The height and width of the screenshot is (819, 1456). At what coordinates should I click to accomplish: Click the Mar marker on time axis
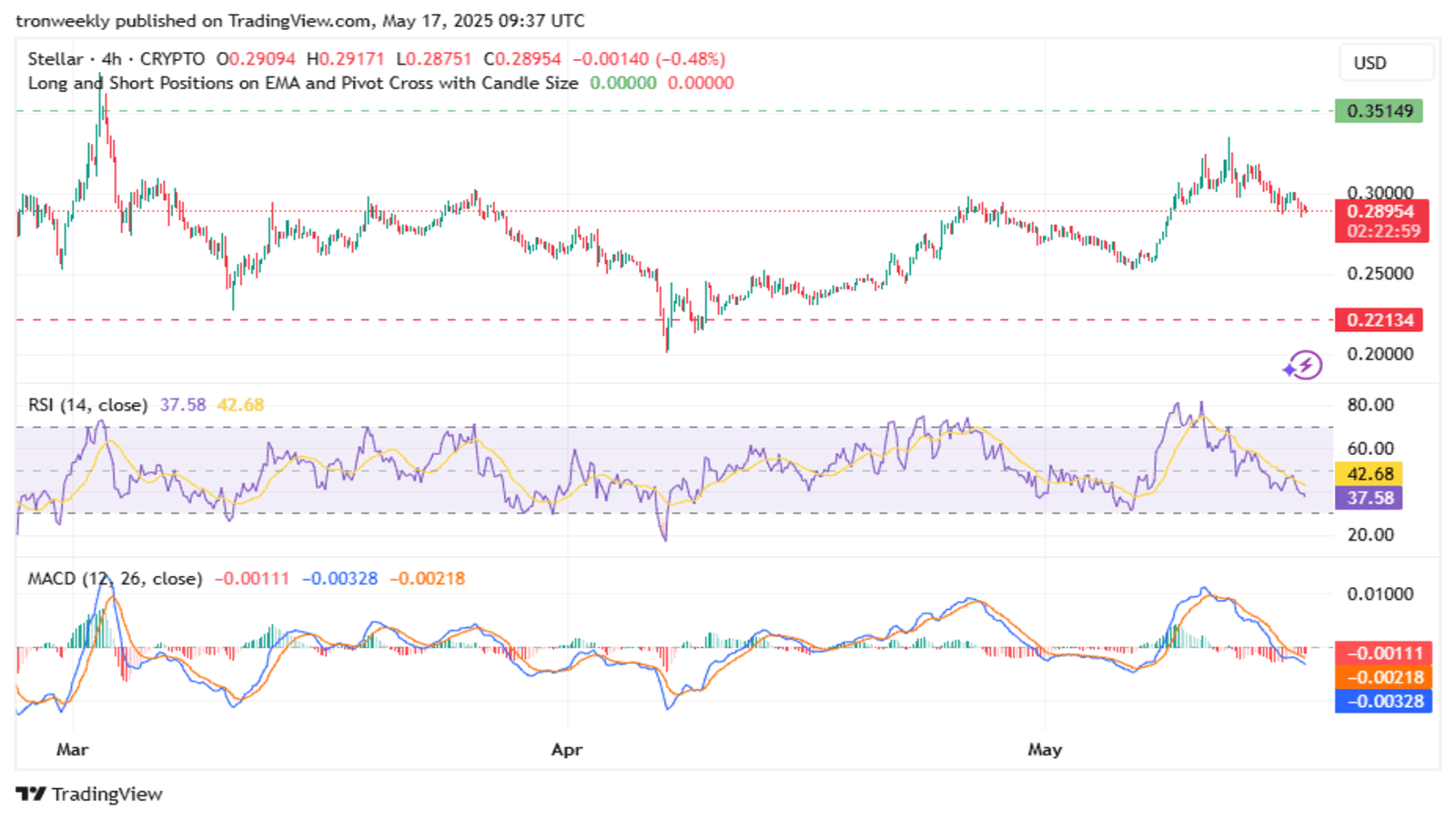coord(72,750)
